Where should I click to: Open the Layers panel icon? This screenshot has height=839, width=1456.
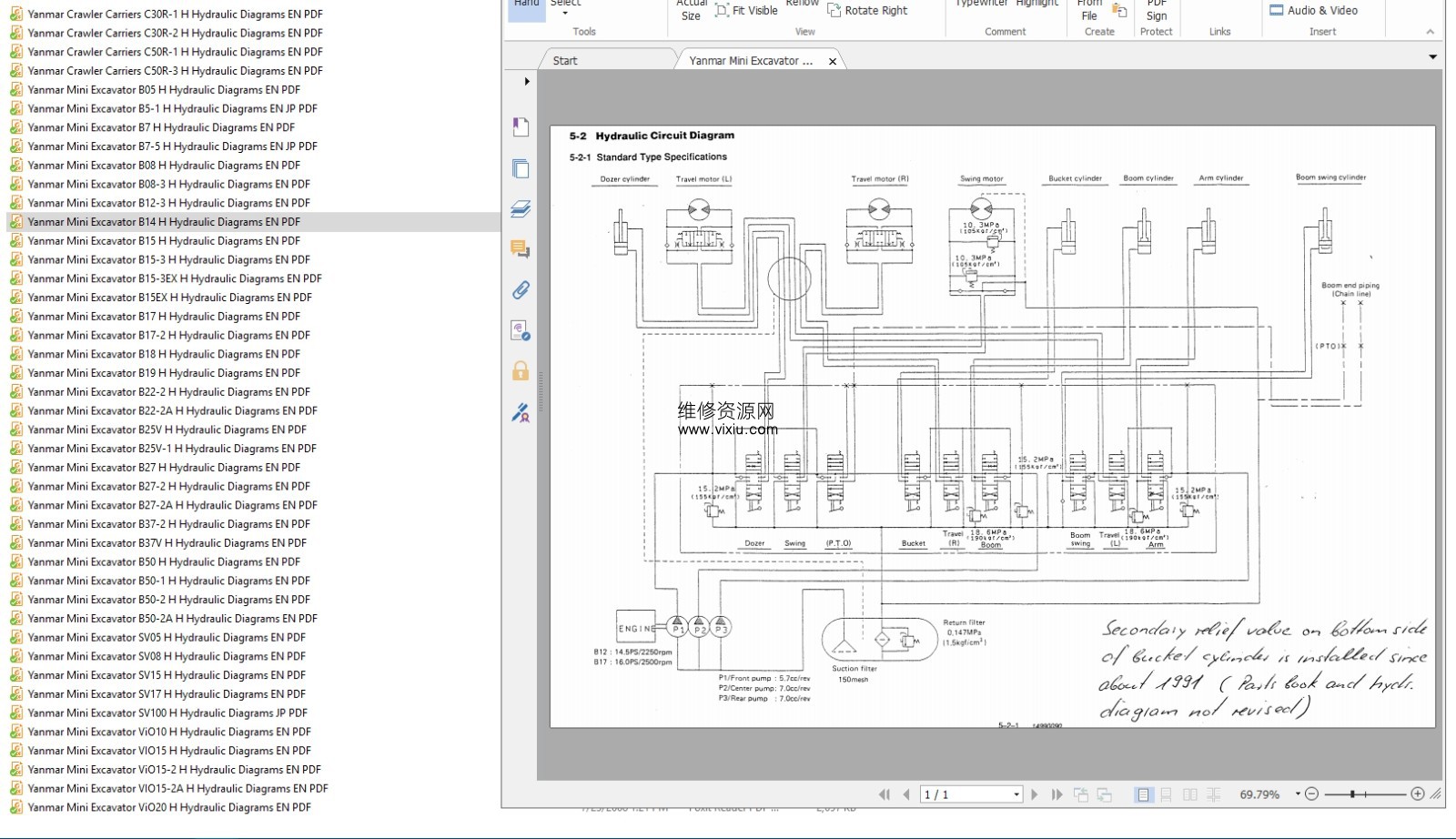(x=521, y=209)
